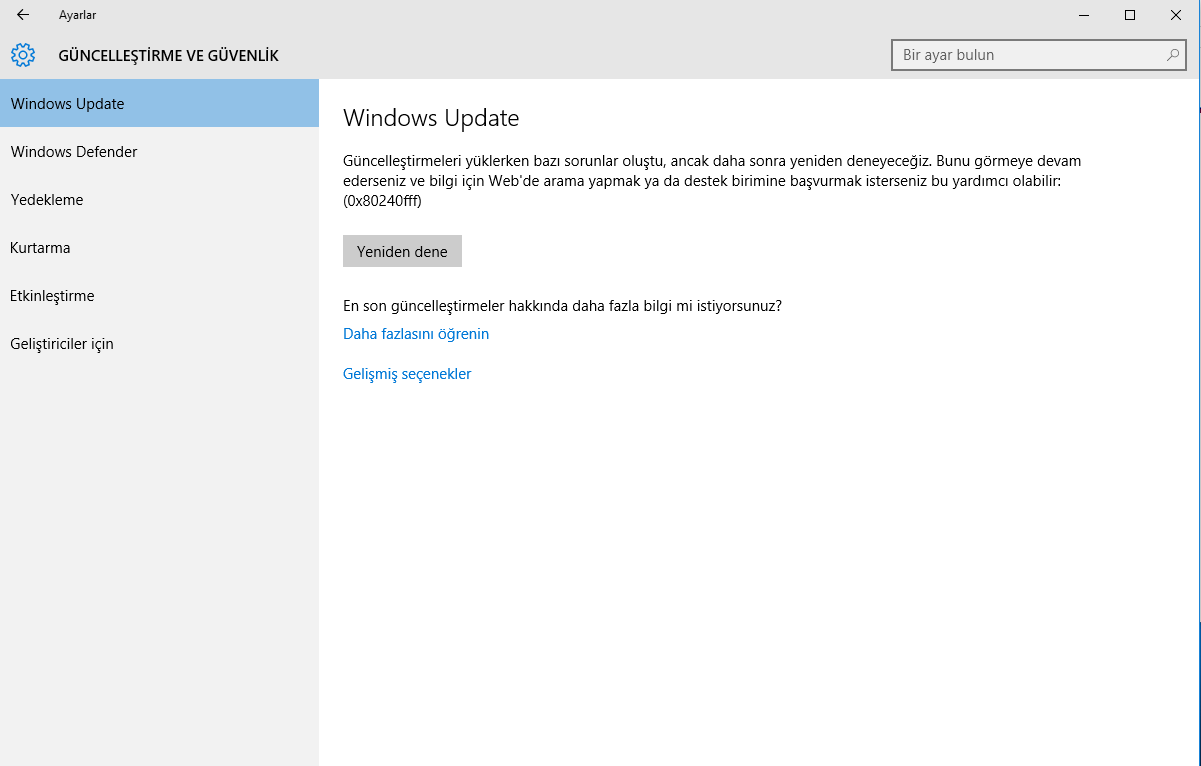Open the Daha fazlasını öğrenin link

[x=416, y=334]
